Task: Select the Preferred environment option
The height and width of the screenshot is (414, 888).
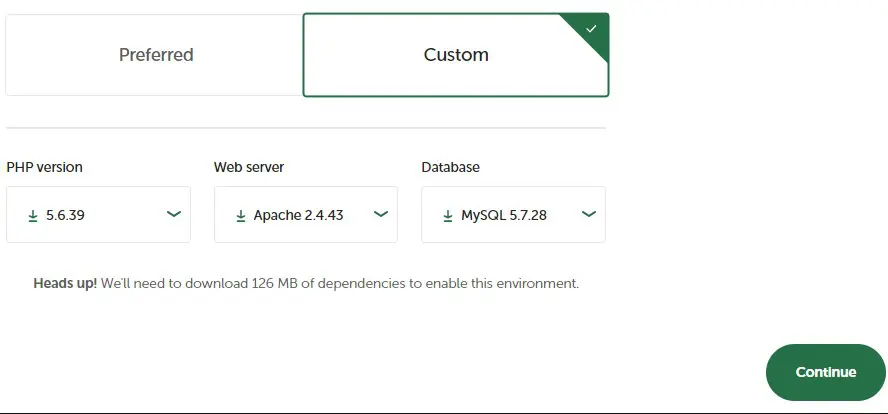Action: click(154, 55)
